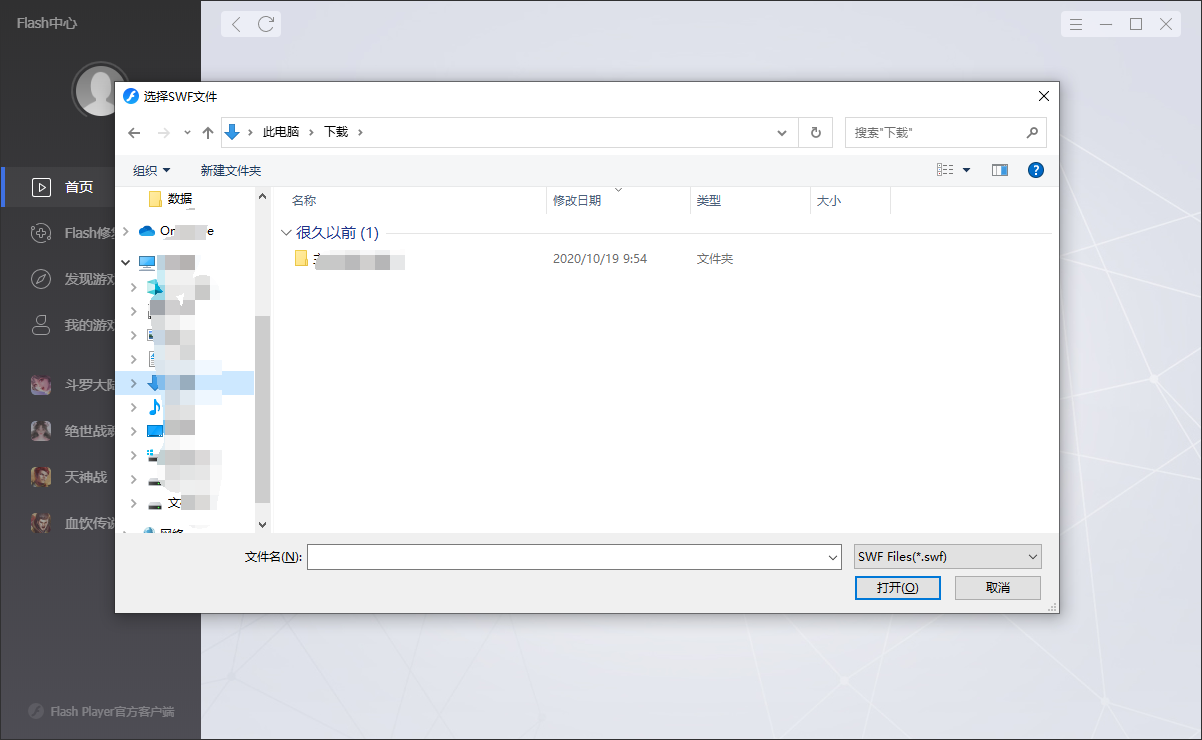The width and height of the screenshot is (1202, 740).
Task: Click Flash logo in dialog title
Action: coord(130,96)
